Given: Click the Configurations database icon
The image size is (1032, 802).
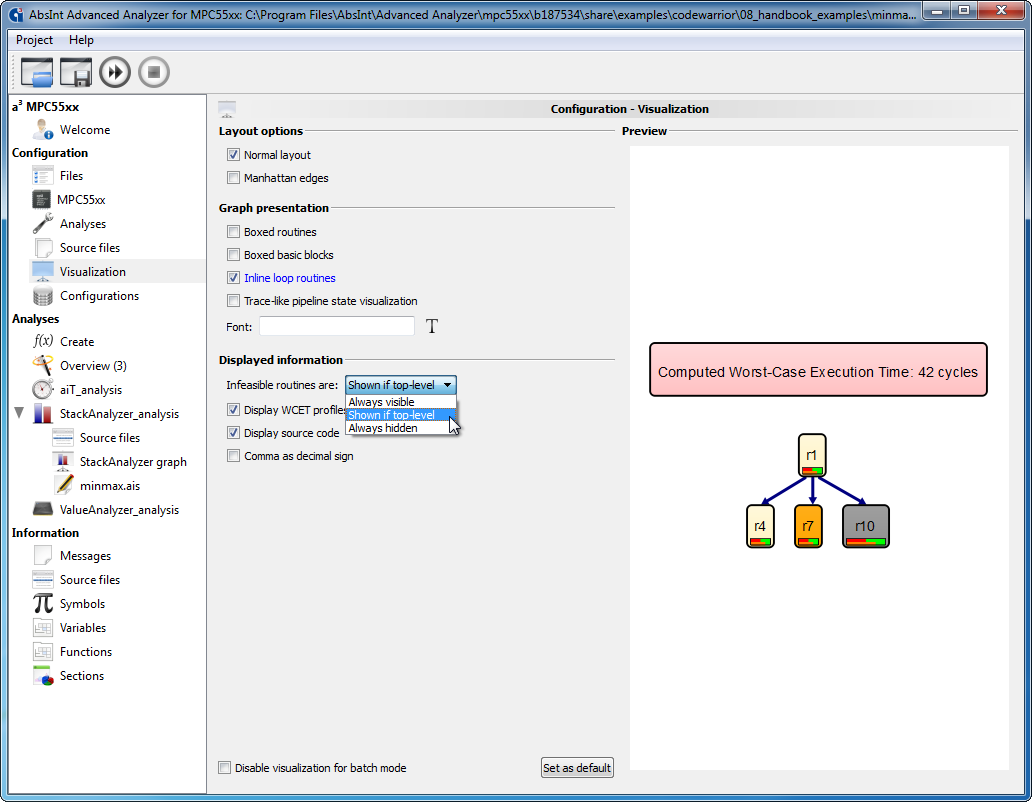Looking at the screenshot, I should pos(43,296).
